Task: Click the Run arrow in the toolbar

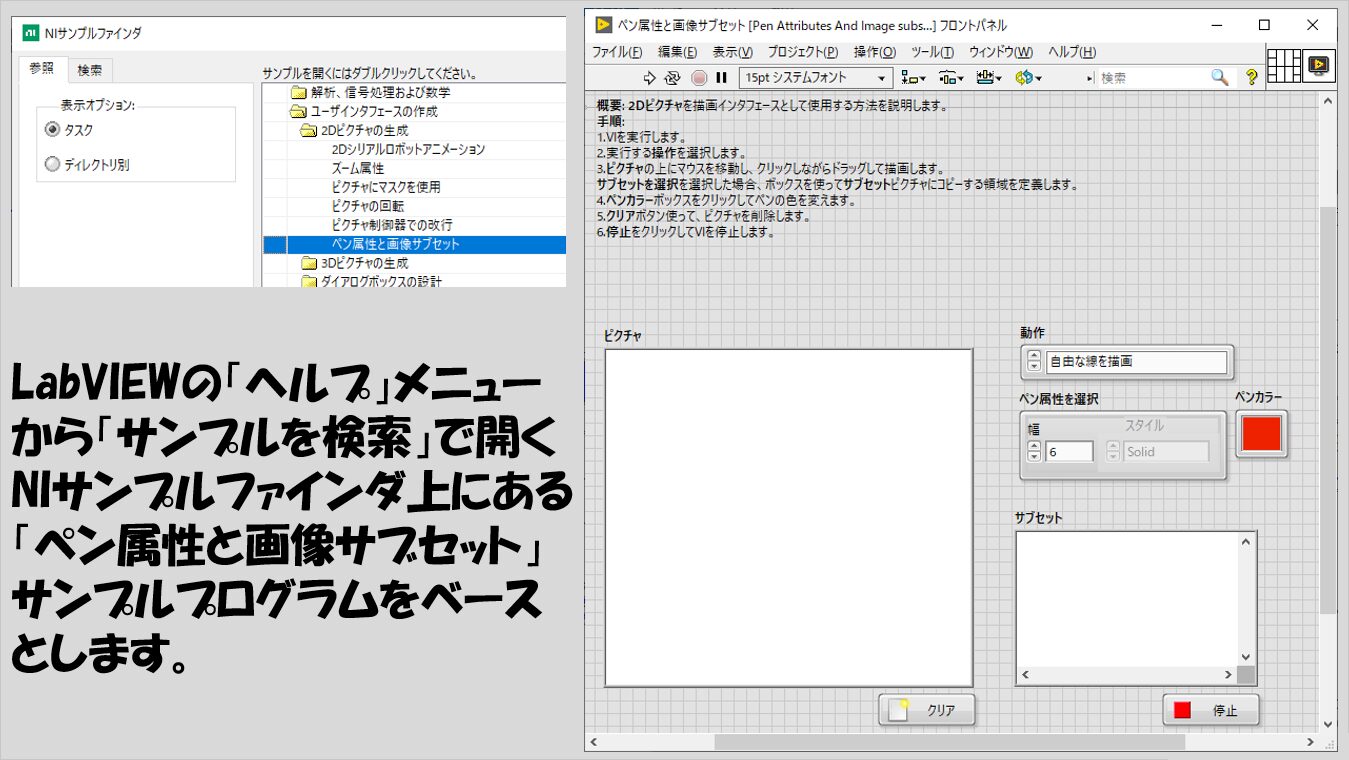Action: coord(649,78)
